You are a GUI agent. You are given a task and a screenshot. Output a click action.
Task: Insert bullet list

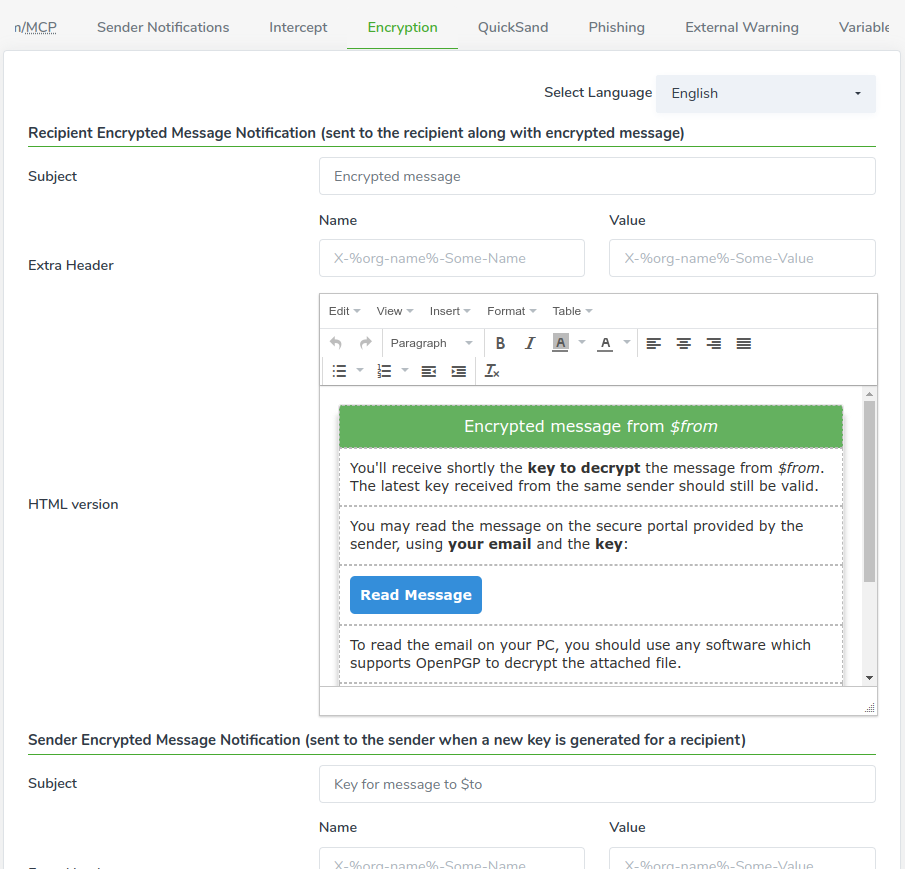point(339,371)
